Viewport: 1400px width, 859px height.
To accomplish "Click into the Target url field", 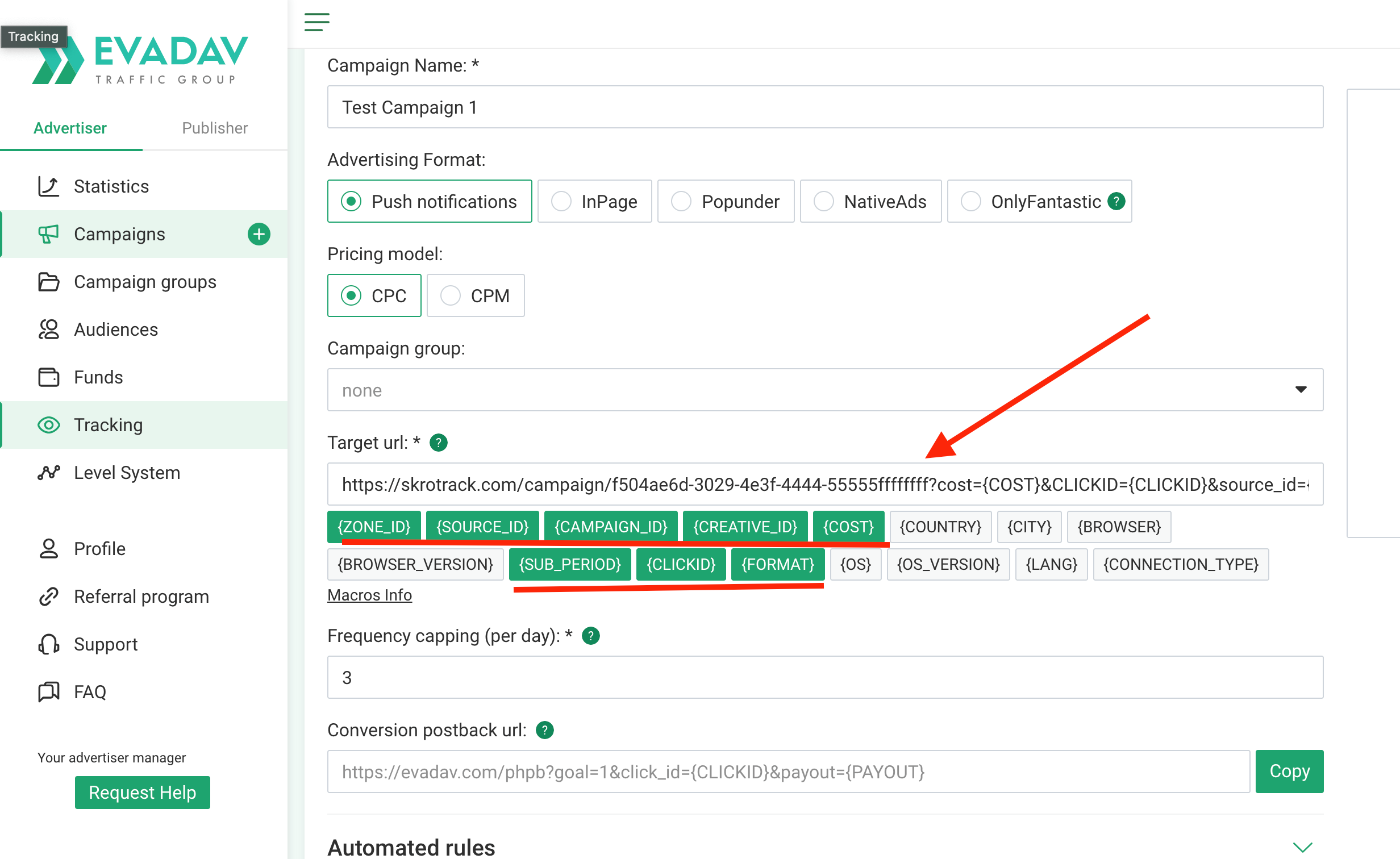I will pos(825,484).
